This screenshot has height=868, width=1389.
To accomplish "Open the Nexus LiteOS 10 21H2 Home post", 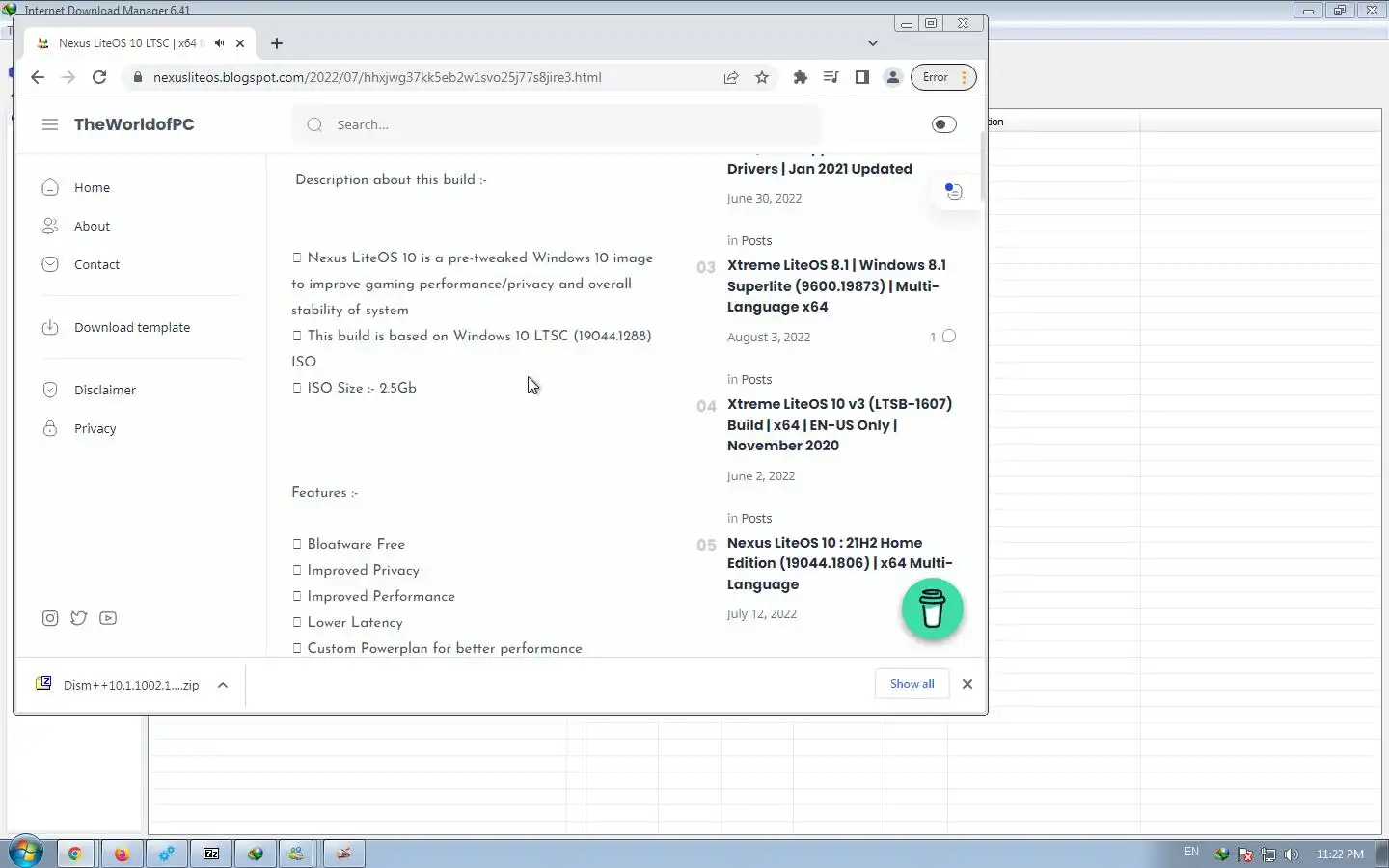I will tap(839, 563).
